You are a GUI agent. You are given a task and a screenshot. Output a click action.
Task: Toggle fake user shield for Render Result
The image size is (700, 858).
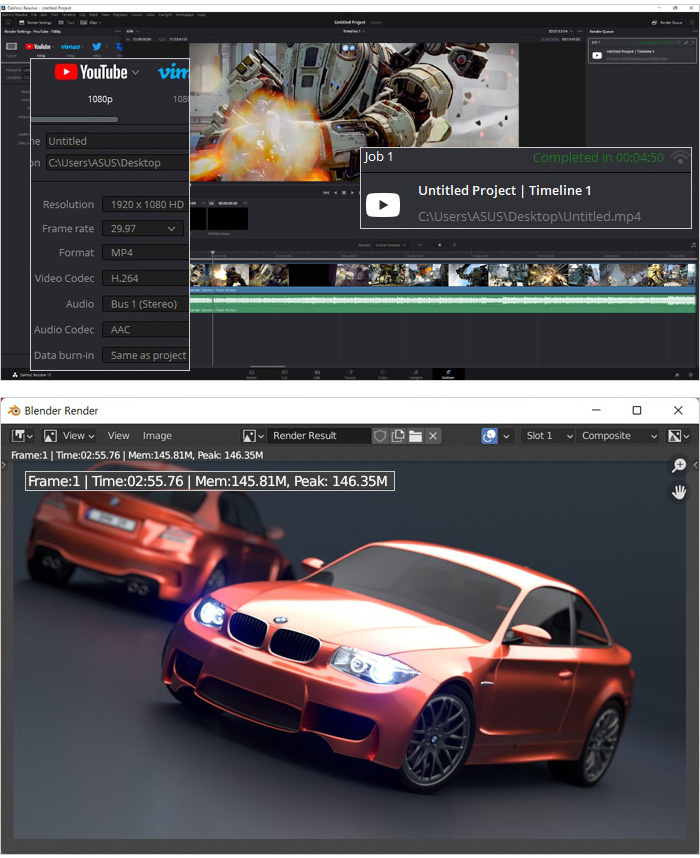pyautogui.click(x=380, y=436)
